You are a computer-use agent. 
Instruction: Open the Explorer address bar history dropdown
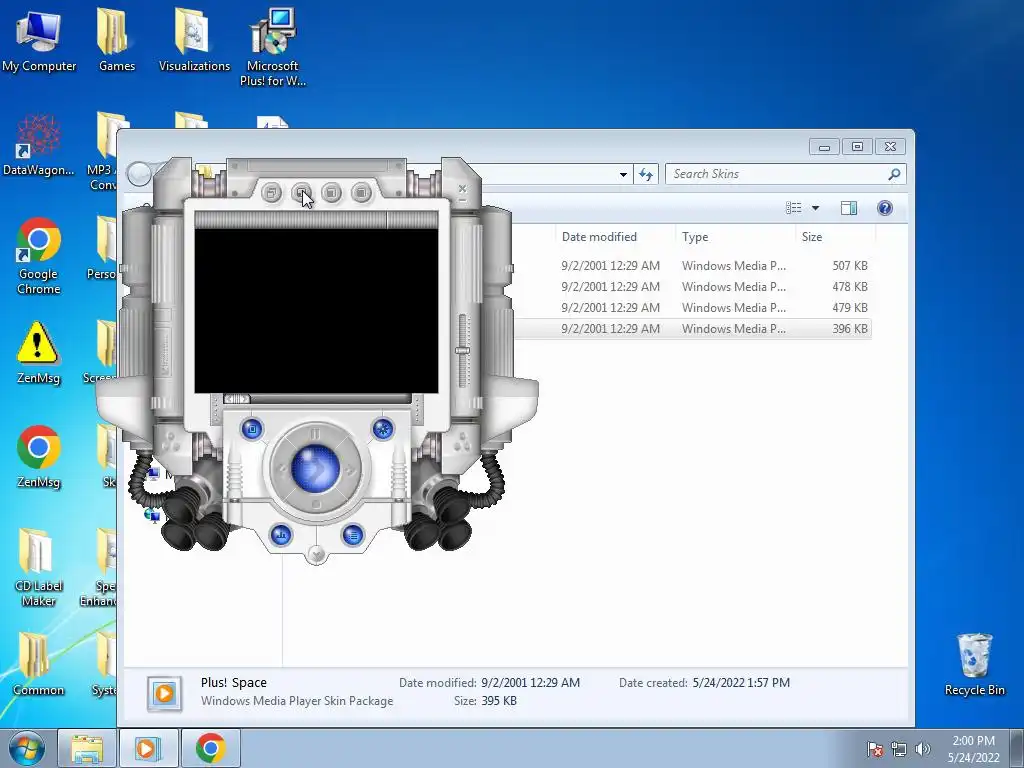[623, 174]
